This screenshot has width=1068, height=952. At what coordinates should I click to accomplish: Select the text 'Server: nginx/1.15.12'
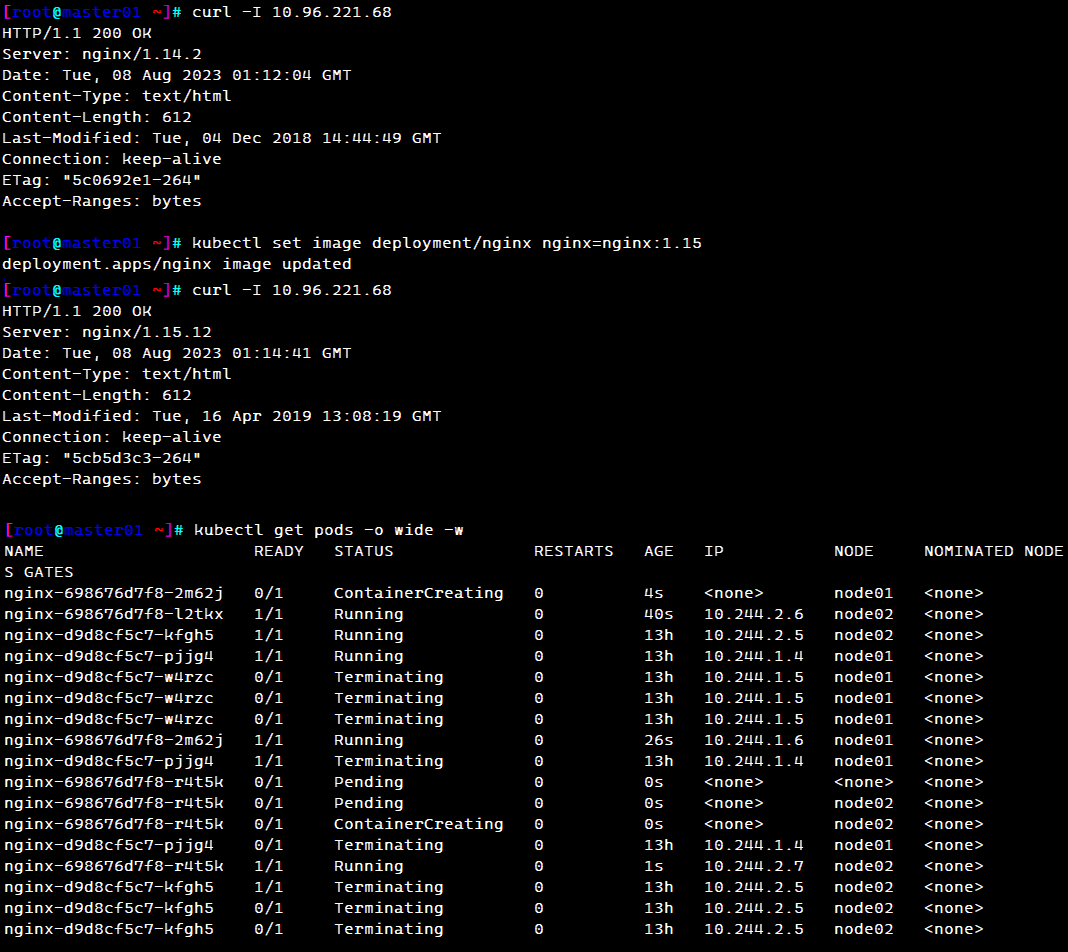point(107,332)
